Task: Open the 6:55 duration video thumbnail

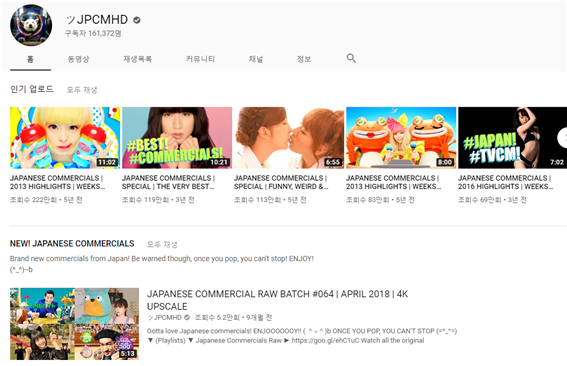Action: [x=289, y=138]
